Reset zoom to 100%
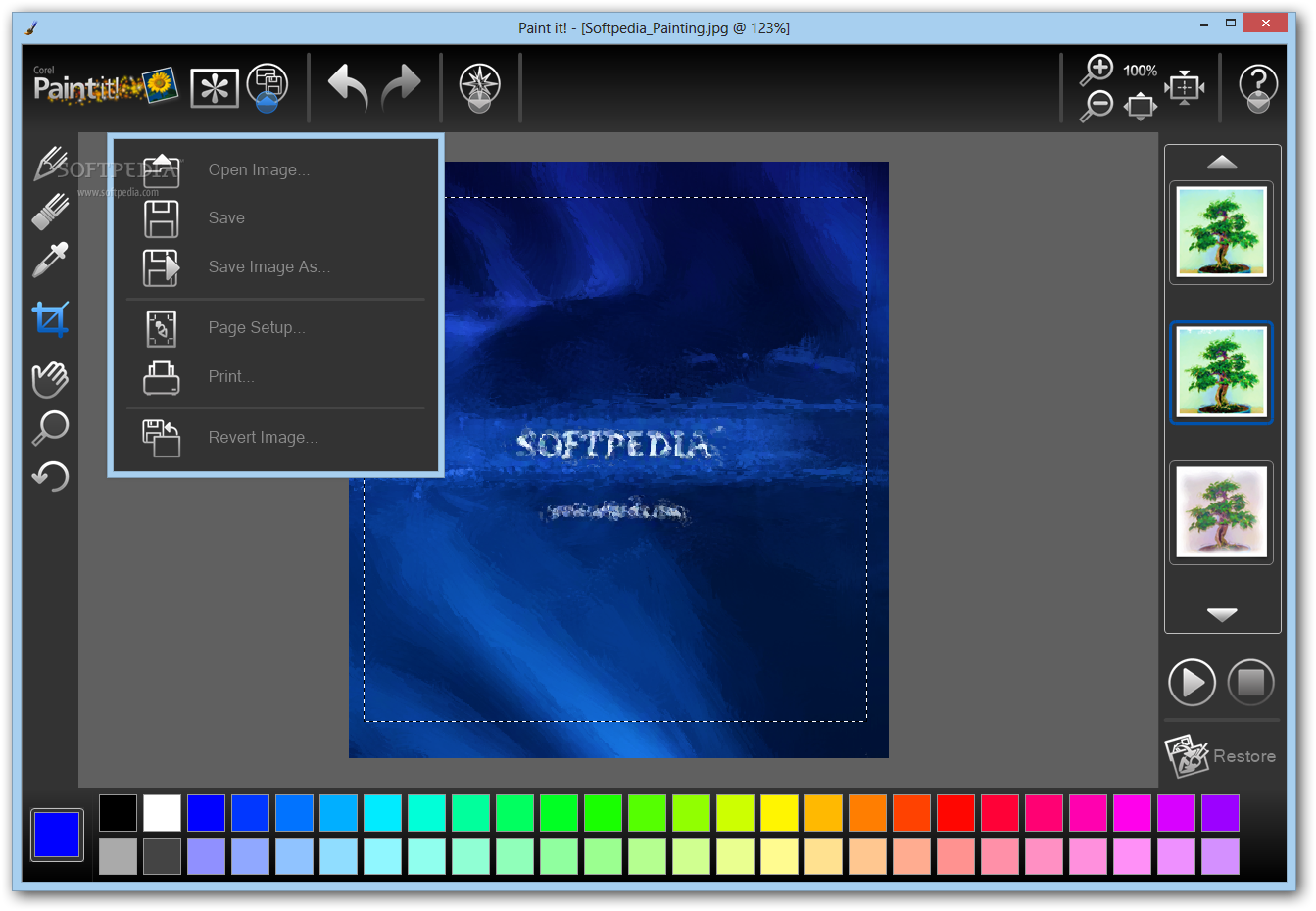This screenshot has width=1316, height=911. tap(1141, 71)
